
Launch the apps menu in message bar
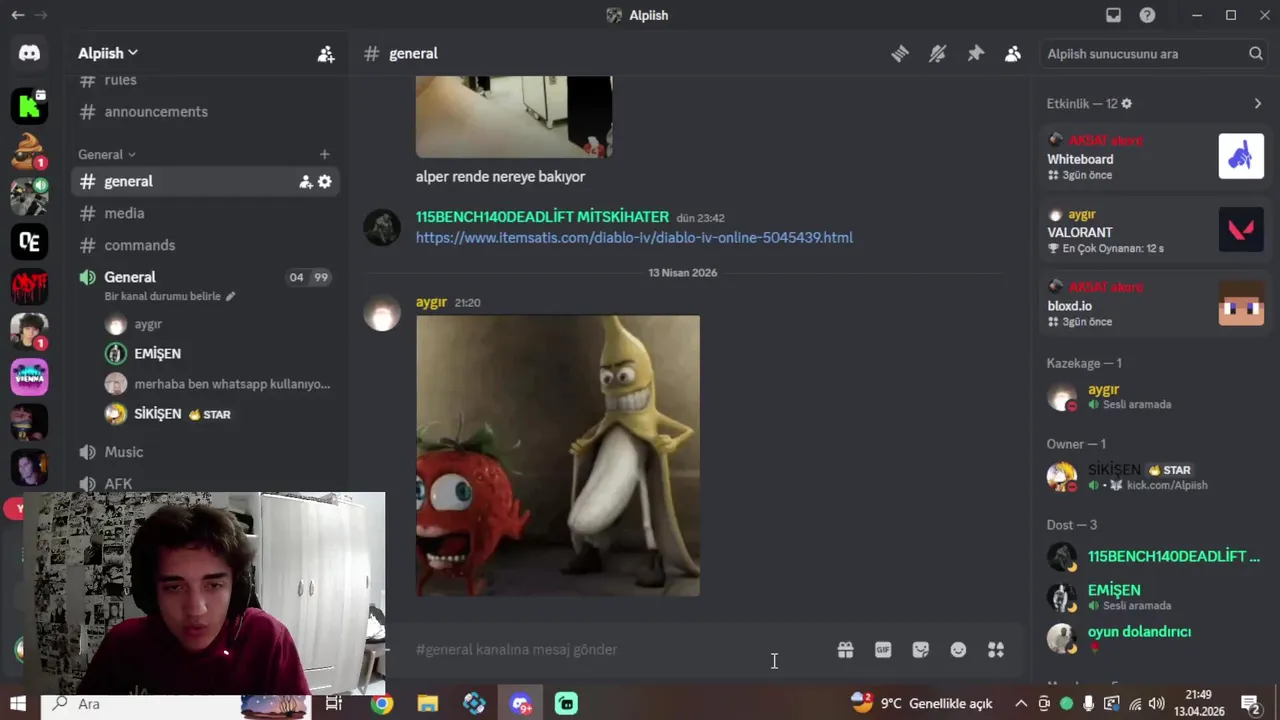(996, 650)
